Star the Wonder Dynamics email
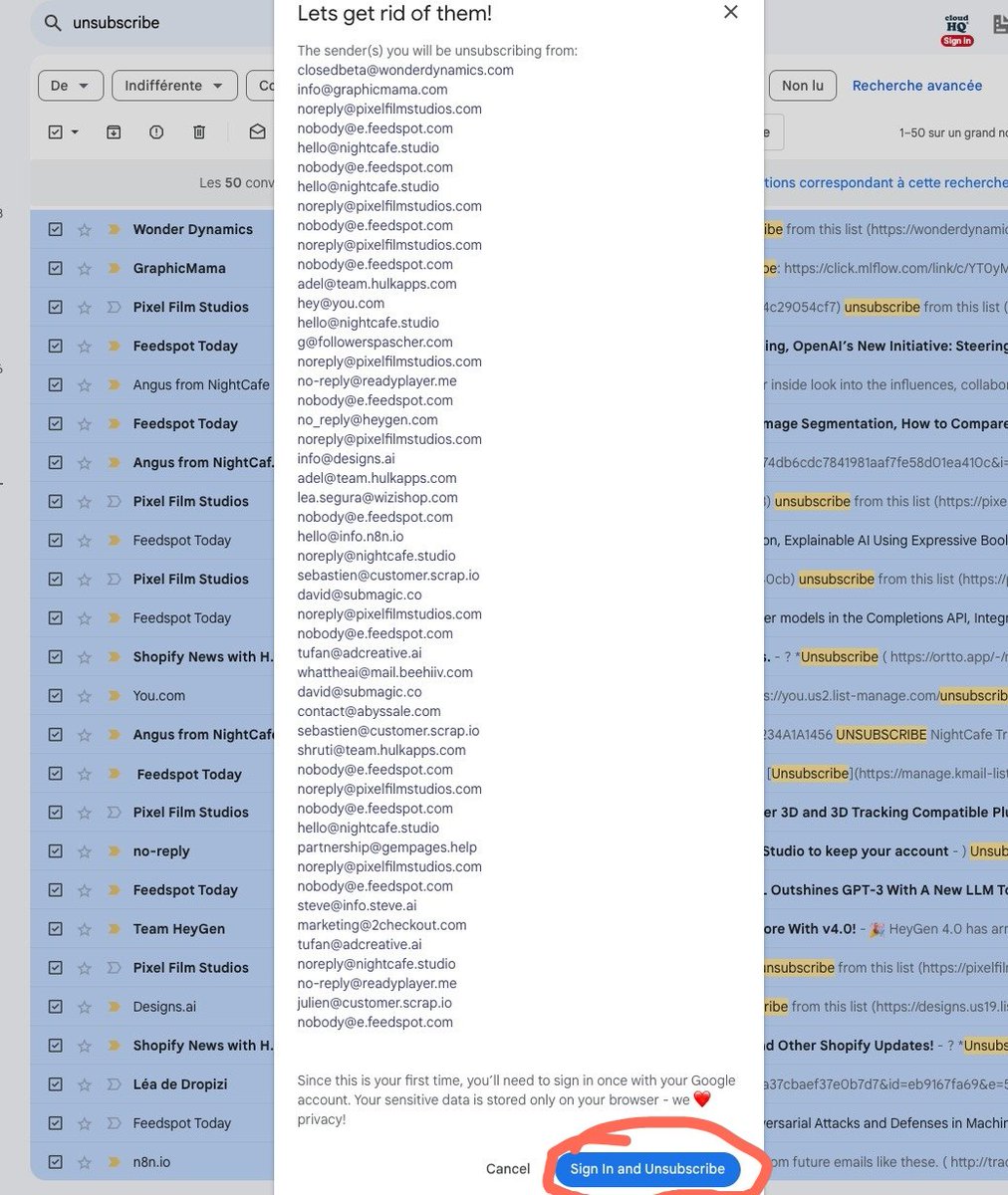The image size is (1008, 1195). [x=85, y=229]
